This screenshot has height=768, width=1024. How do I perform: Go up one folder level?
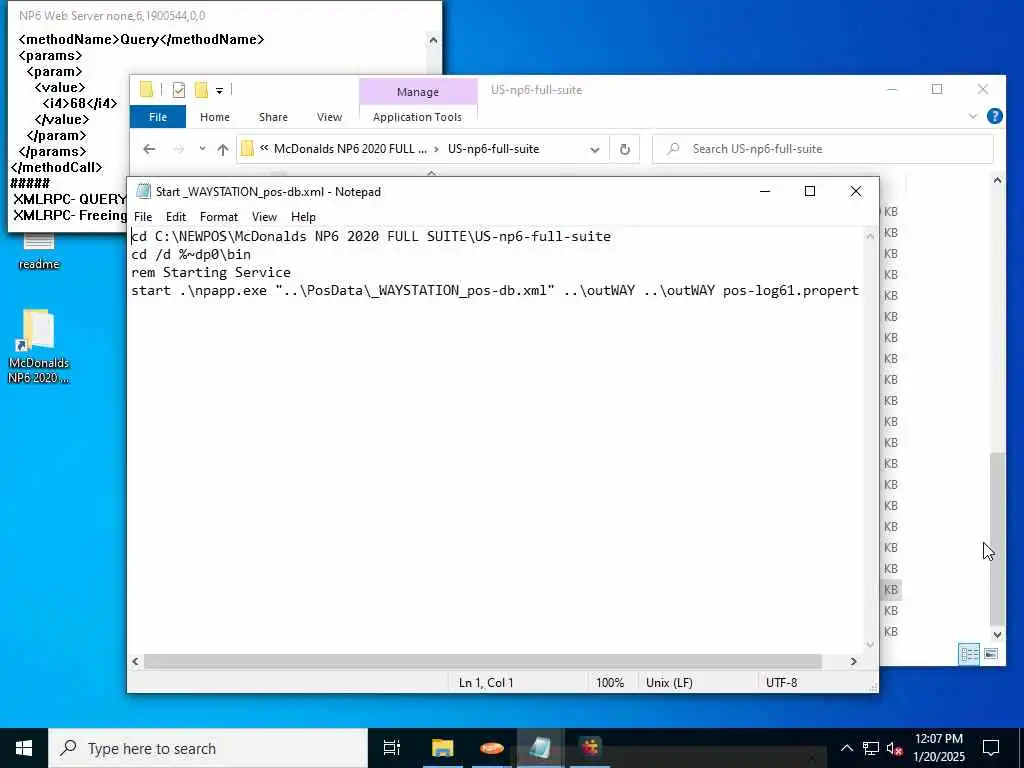(223, 150)
